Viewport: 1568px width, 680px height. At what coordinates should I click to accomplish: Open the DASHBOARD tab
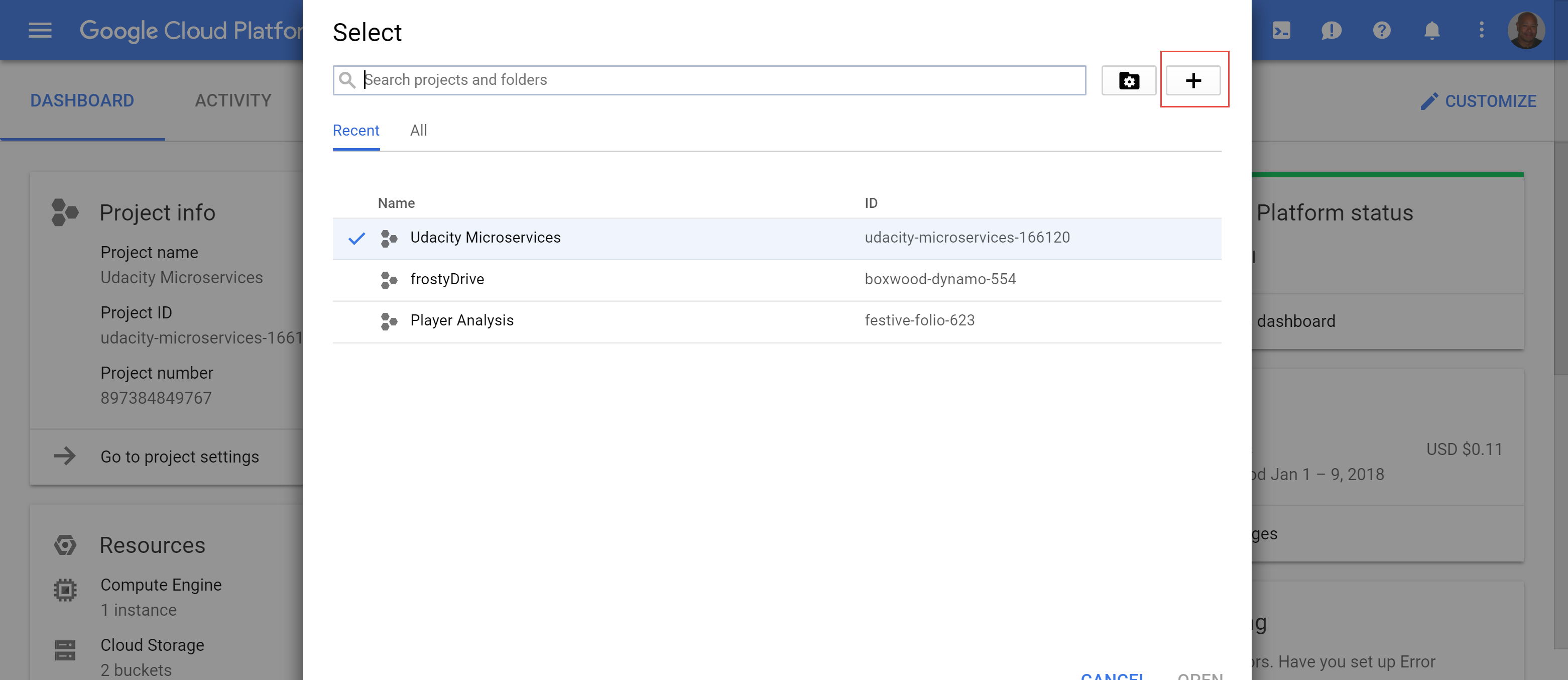click(x=82, y=100)
